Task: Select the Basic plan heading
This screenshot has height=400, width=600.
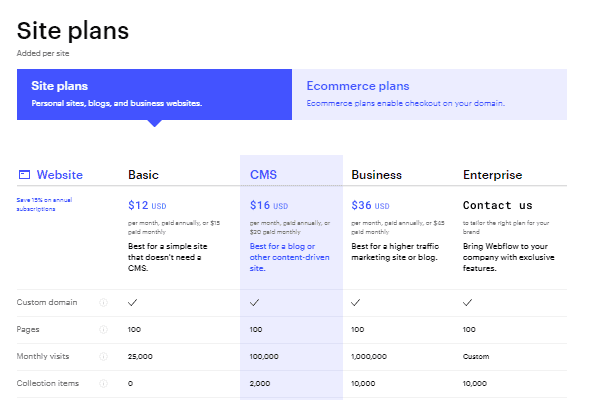Action: 143,175
